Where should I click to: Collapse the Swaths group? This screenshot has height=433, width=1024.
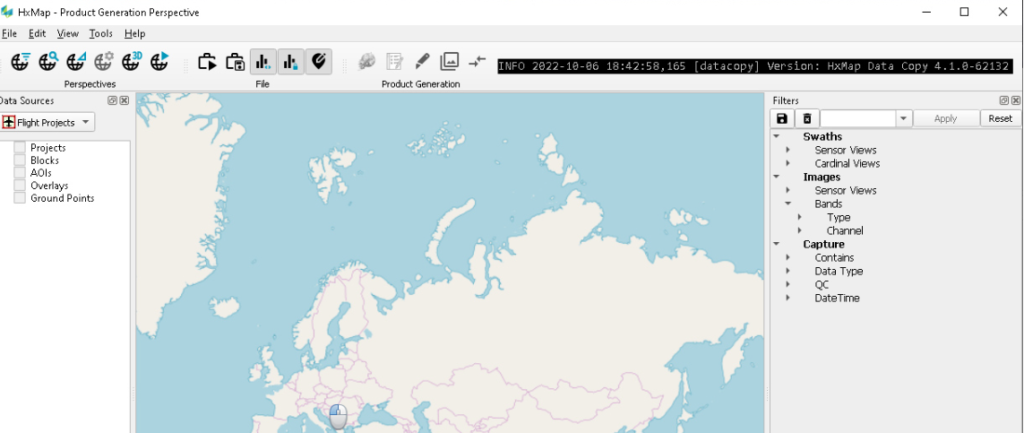[x=776, y=136]
